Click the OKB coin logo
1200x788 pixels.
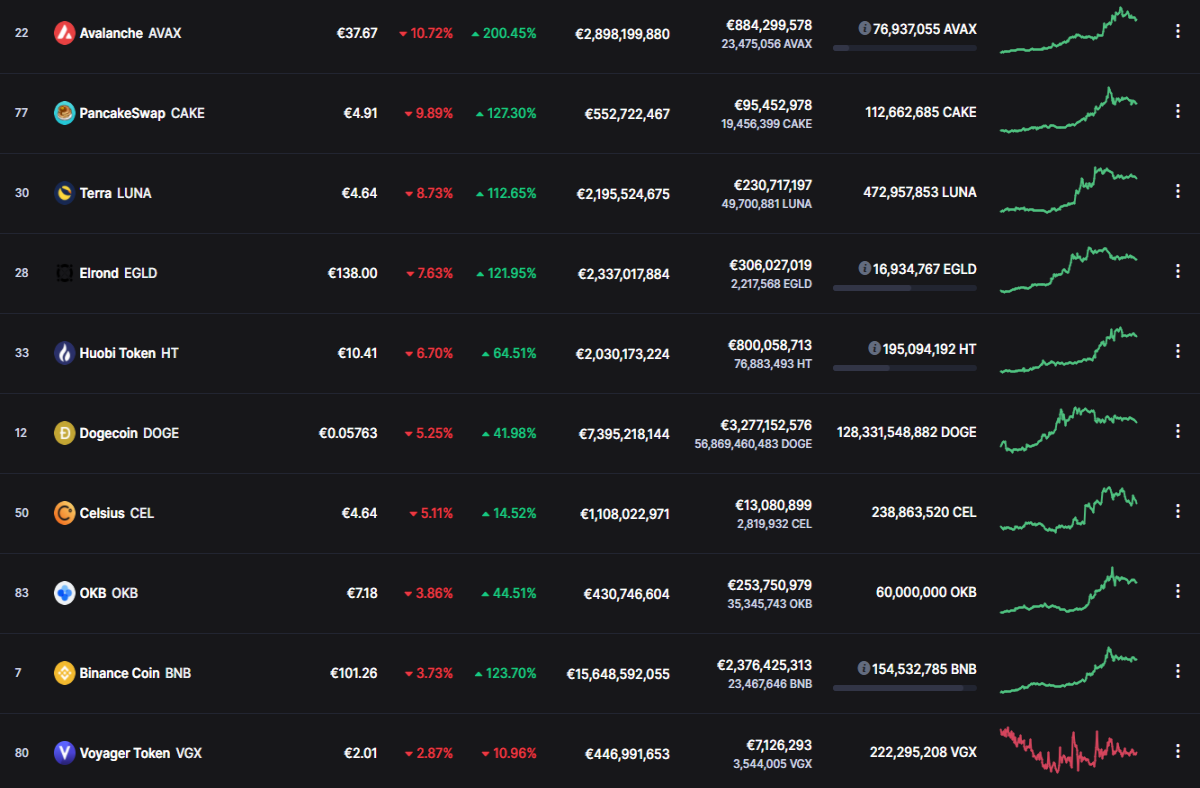tap(64, 593)
